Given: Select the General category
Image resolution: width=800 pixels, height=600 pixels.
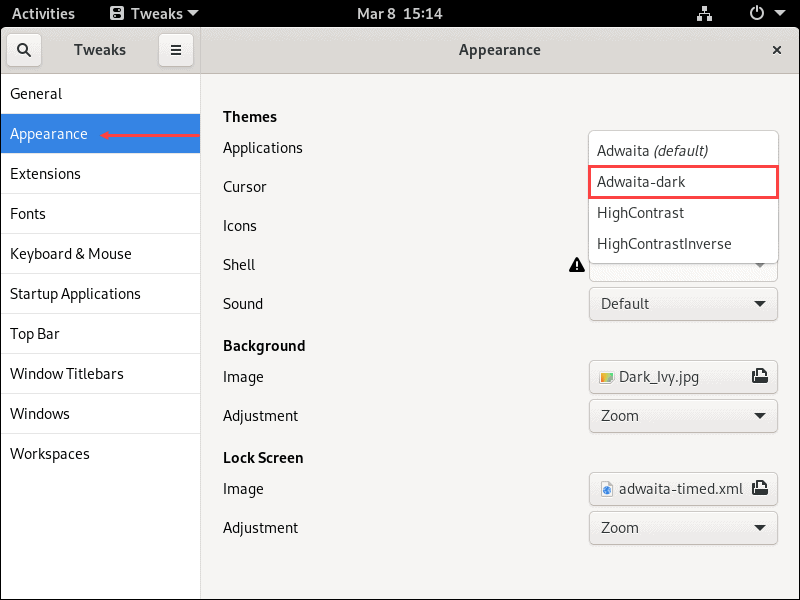Looking at the screenshot, I should [101, 94].
